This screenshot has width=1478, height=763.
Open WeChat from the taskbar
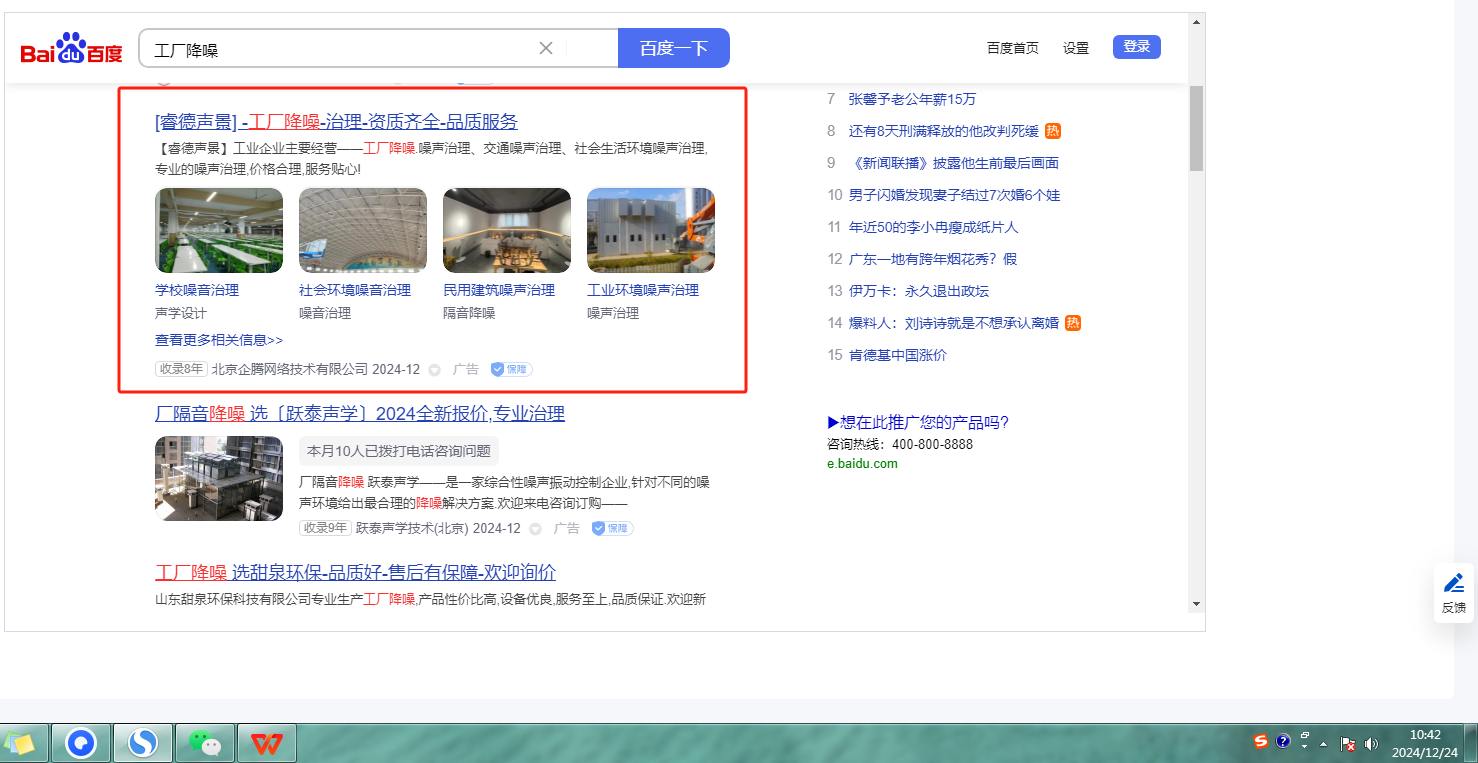(x=205, y=743)
